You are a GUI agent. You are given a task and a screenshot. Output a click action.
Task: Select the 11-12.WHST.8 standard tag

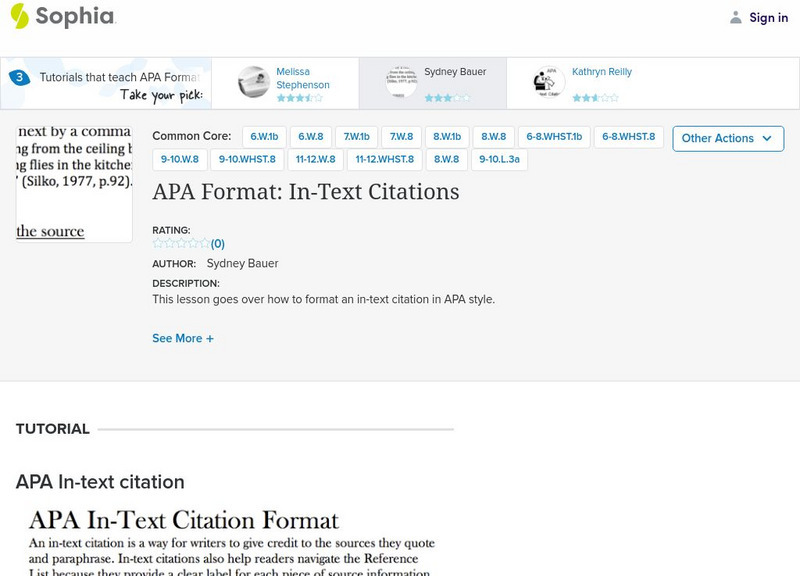385,159
